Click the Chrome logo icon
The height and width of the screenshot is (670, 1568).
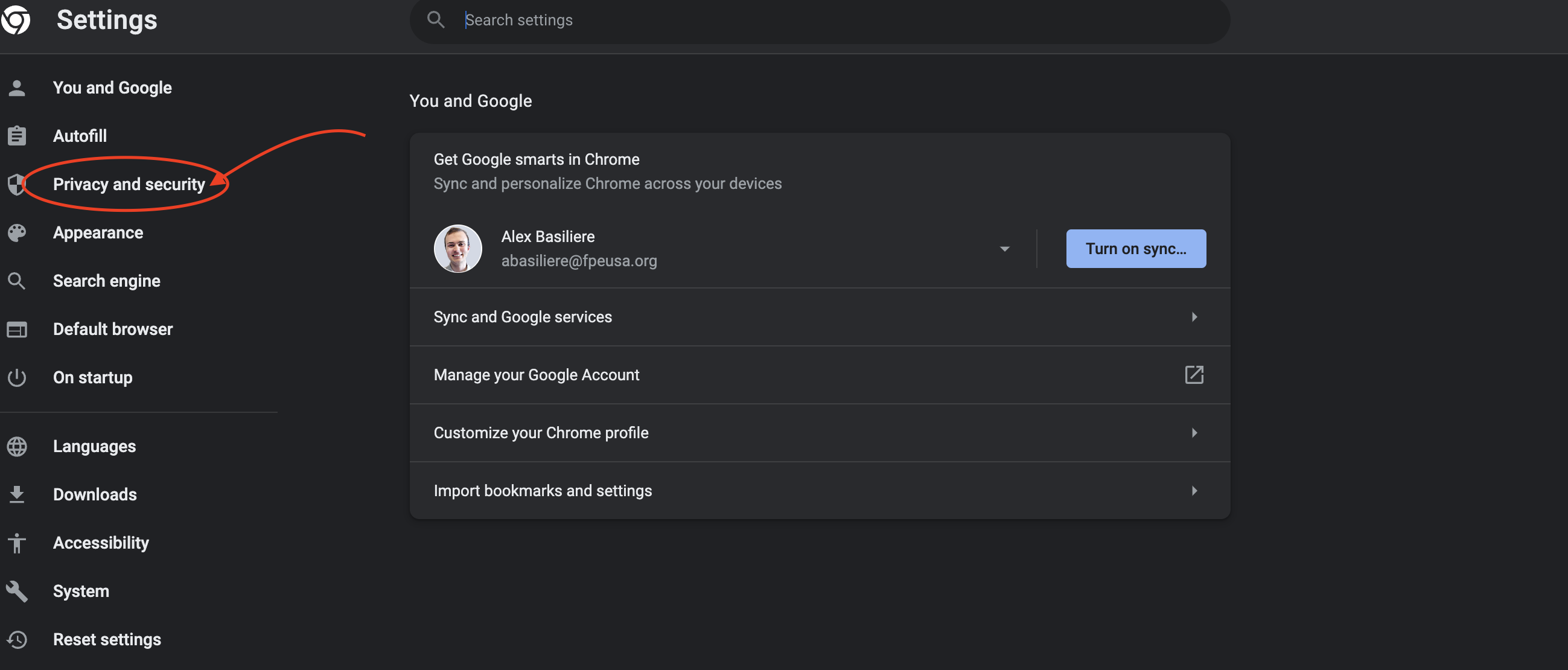(x=16, y=19)
